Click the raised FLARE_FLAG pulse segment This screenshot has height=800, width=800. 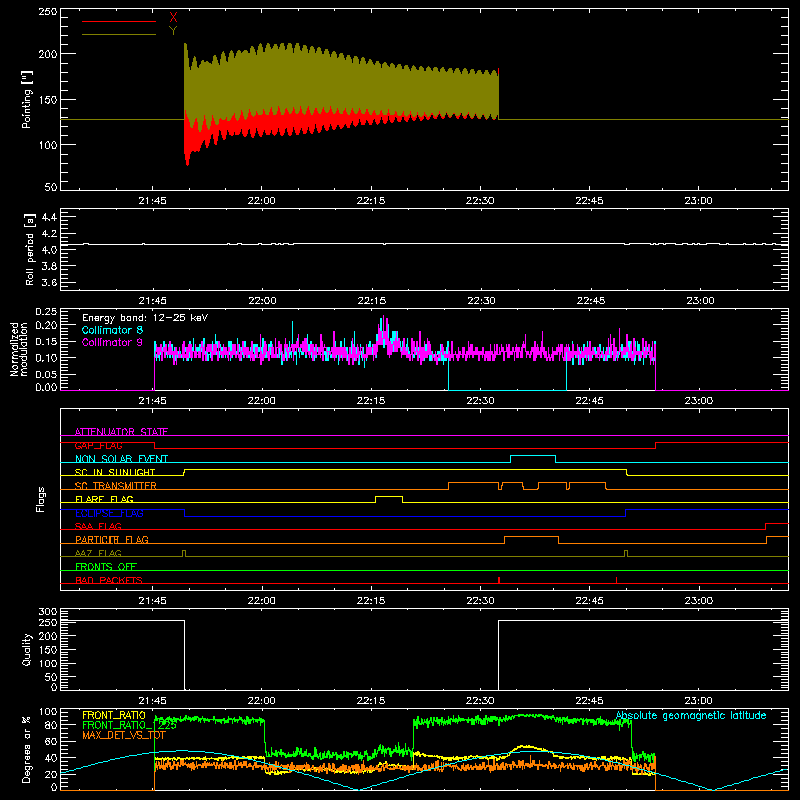(389, 496)
